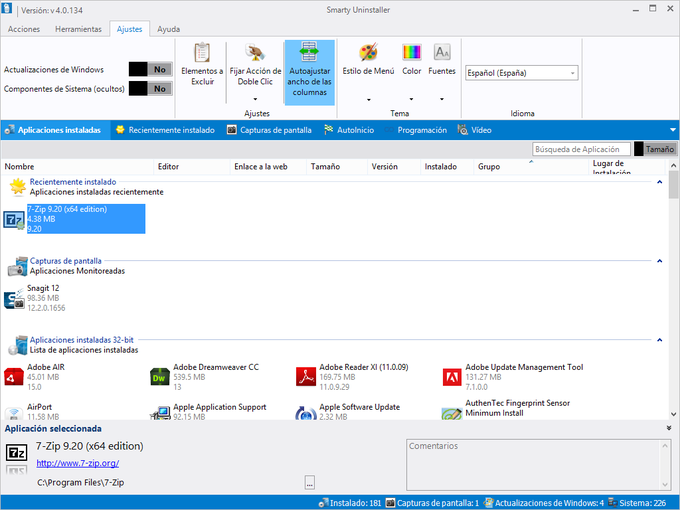Open the Fijar Acción de Doble Clic dropdown arrow
680x510 pixels.
[255, 99]
